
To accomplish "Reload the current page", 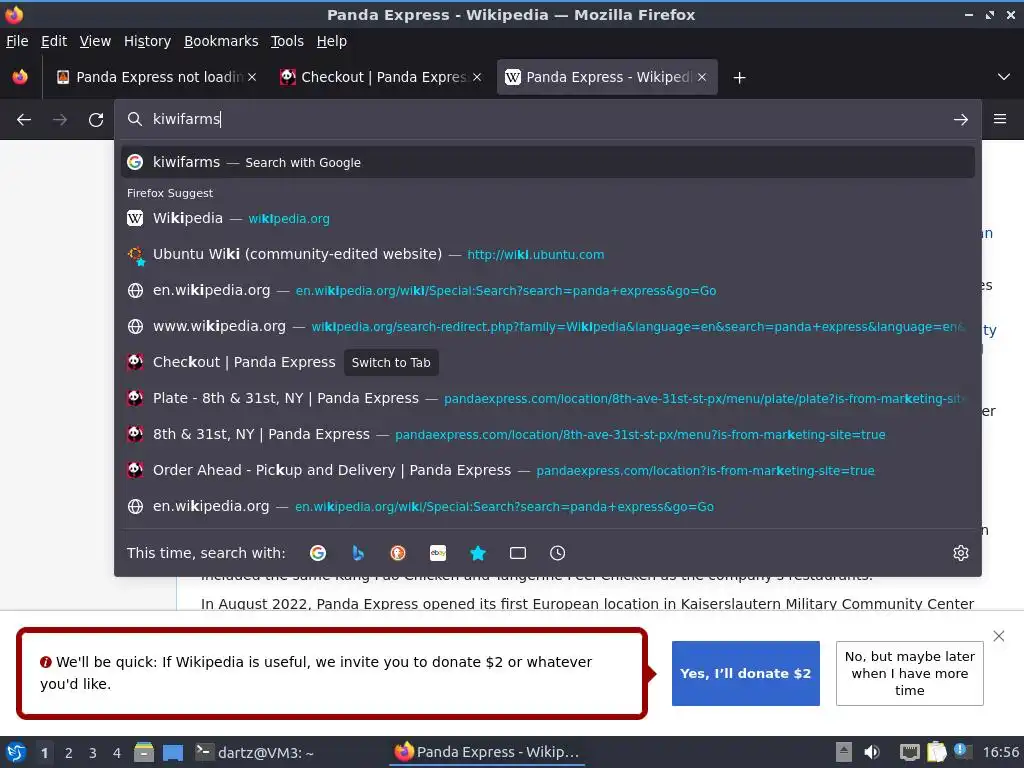I will click(96, 120).
